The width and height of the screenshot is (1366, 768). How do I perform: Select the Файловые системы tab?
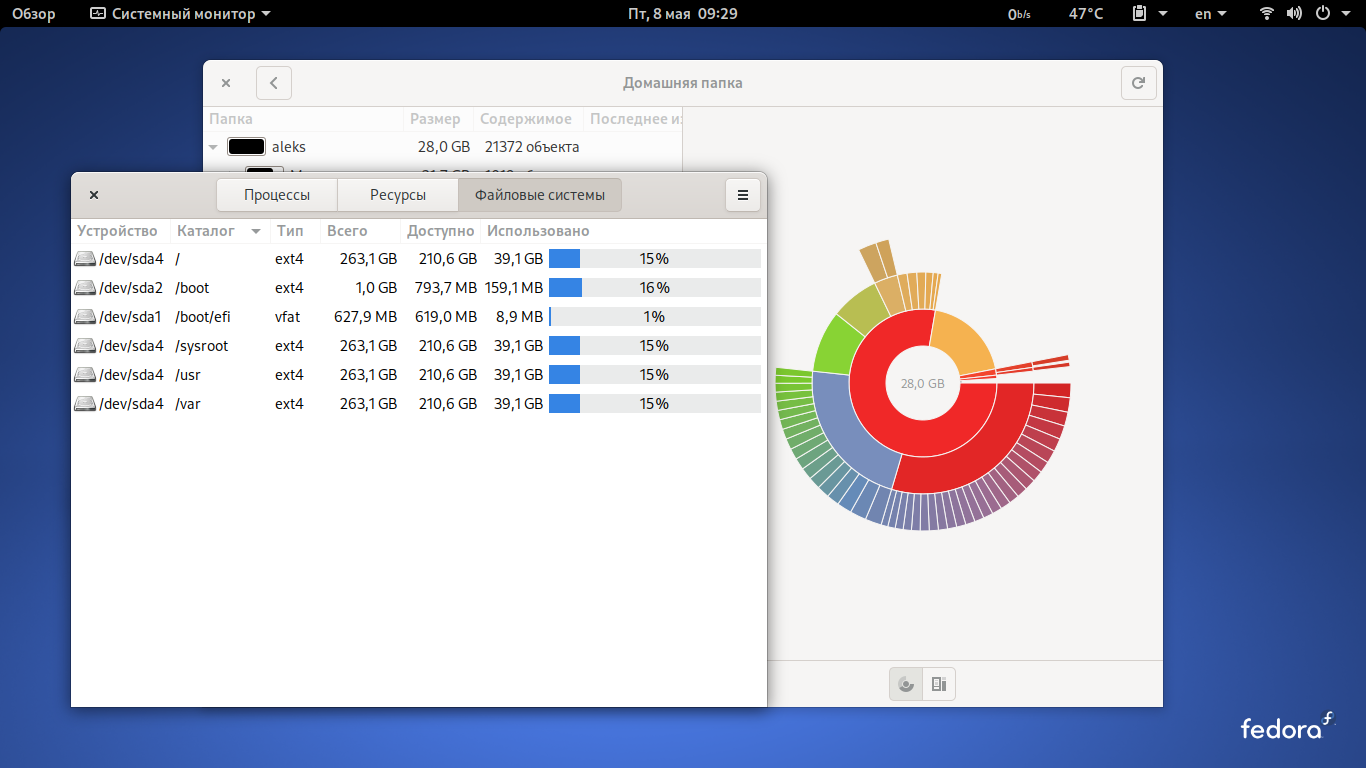(540, 195)
